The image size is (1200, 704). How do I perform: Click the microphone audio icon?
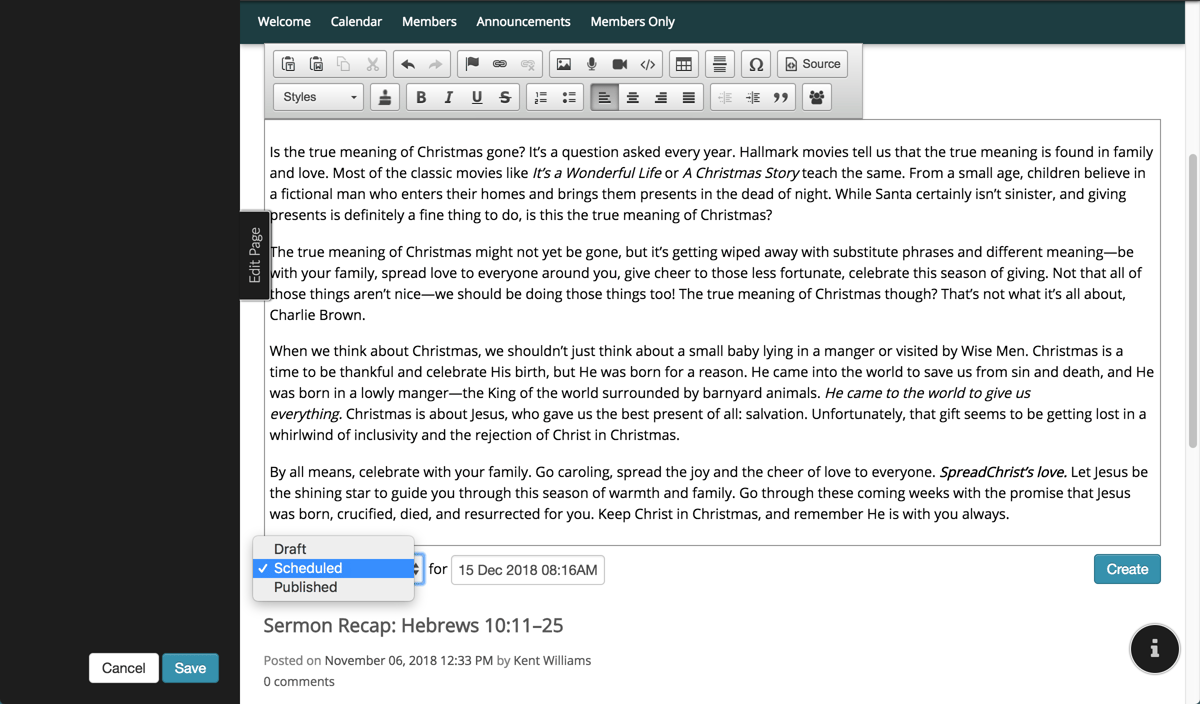tap(592, 64)
